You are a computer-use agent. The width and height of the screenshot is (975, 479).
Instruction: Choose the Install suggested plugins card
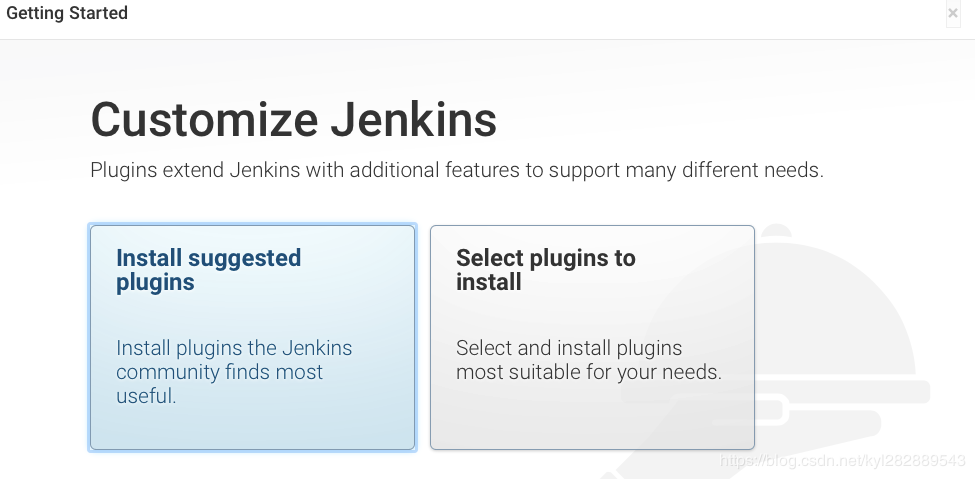pos(252,337)
